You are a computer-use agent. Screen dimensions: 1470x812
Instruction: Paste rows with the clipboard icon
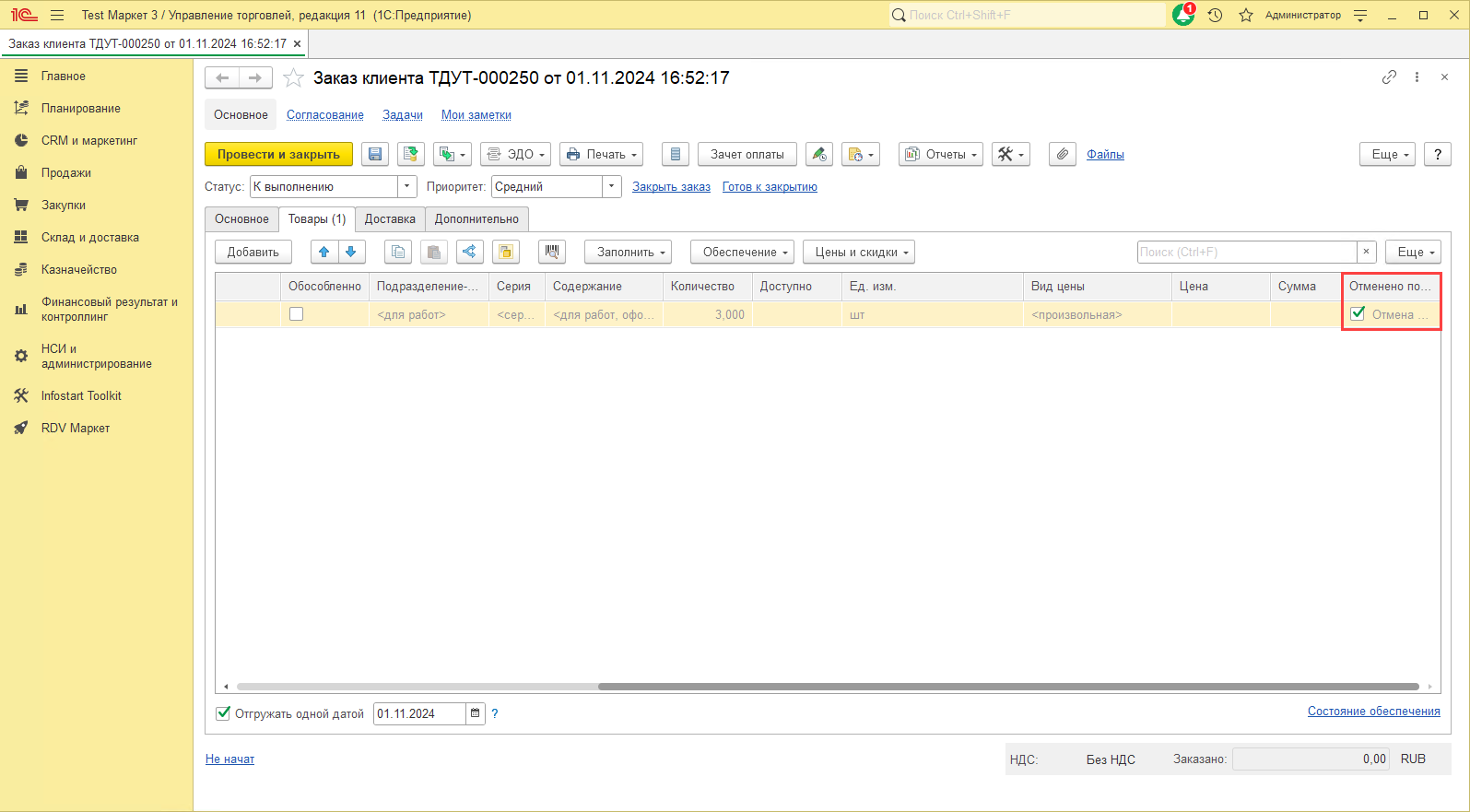434,253
